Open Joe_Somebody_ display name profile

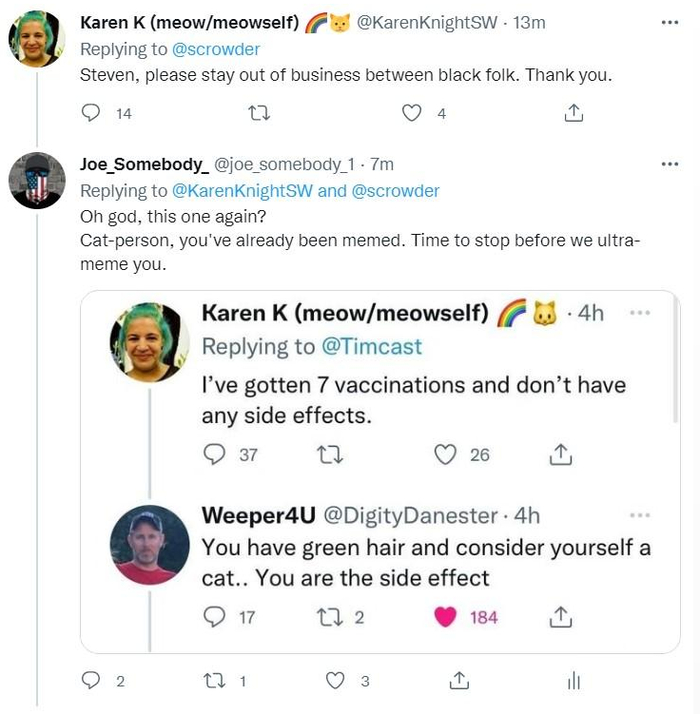pos(144,163)
